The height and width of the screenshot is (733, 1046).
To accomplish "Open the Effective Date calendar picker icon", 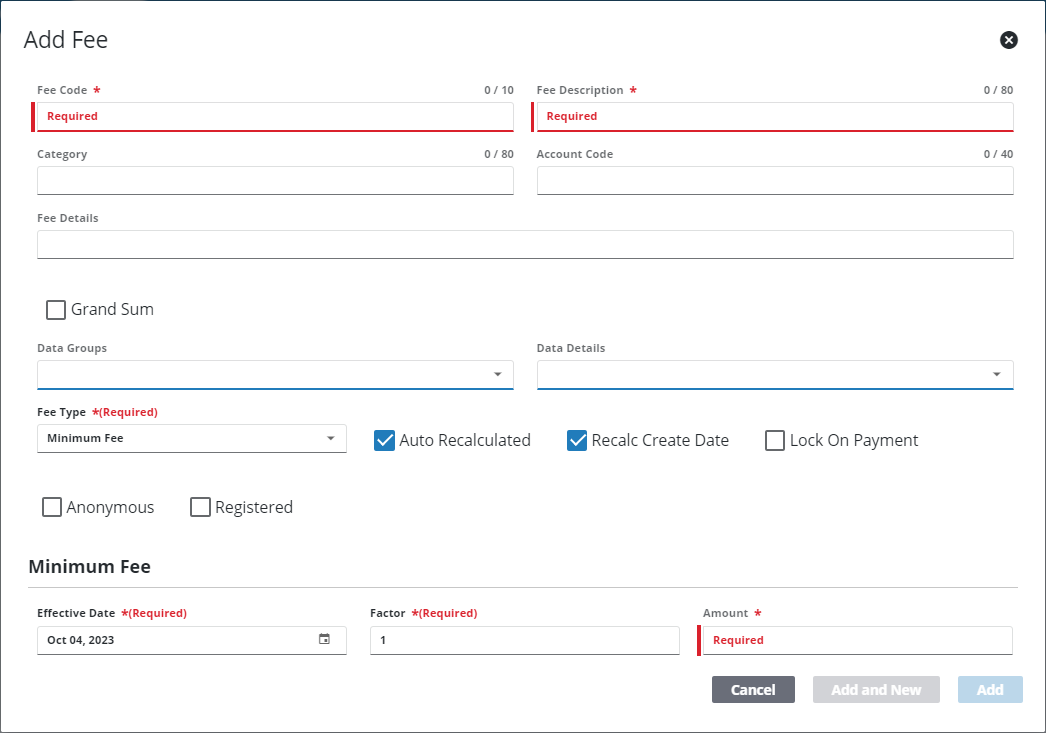I will tap(324, 639).
